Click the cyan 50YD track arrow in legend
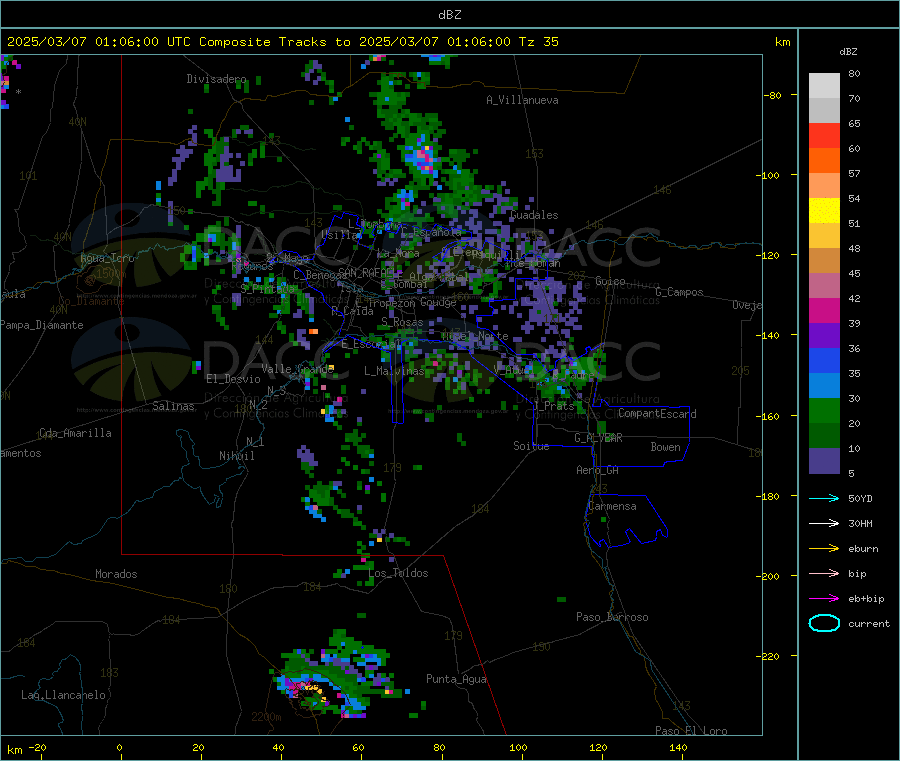The height and width of the screenshot is (761, 900). [x=824, y=498]
